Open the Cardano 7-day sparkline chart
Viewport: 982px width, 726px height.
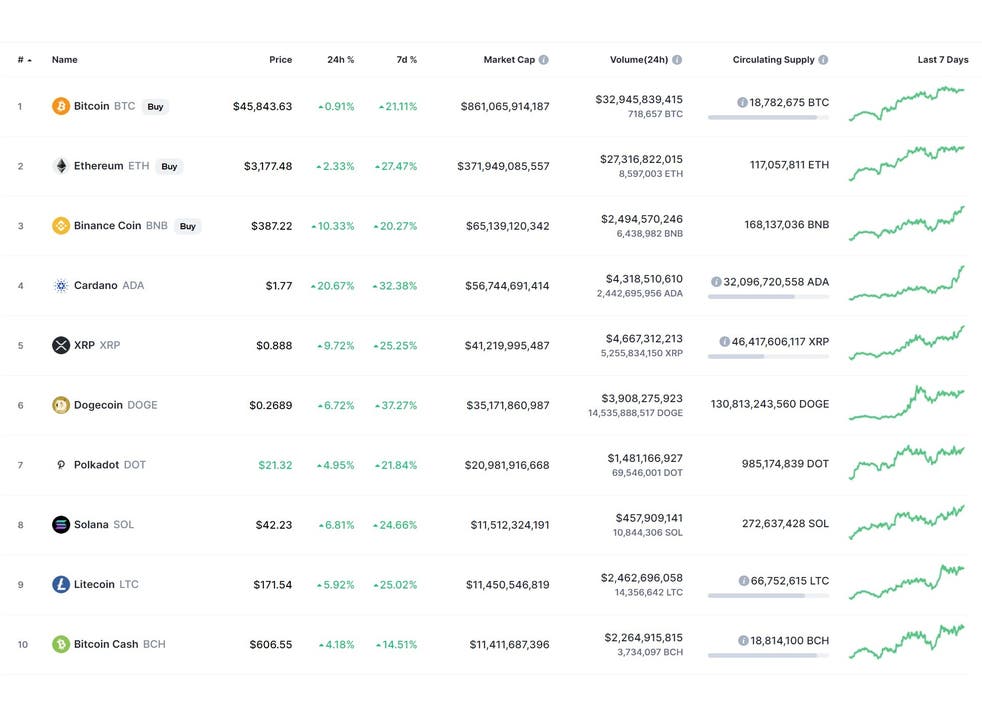907,283
